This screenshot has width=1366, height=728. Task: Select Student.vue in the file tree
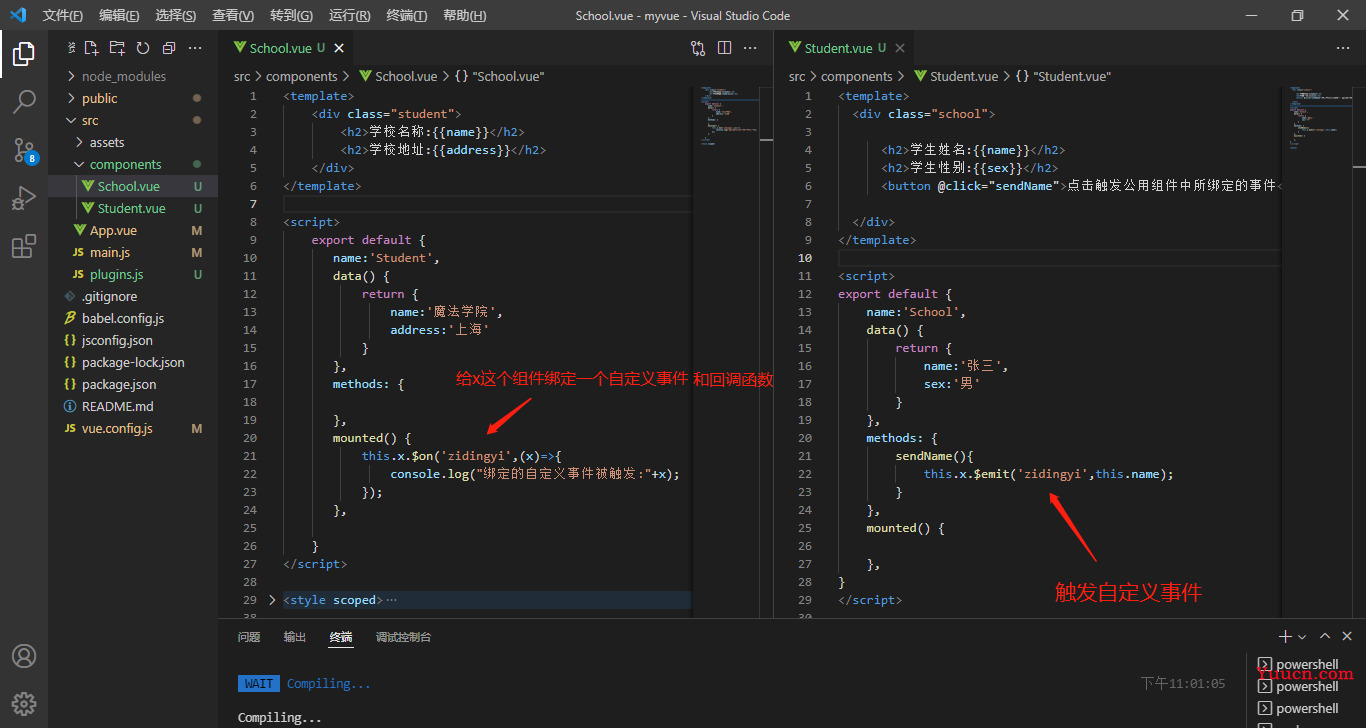[x=133, y=208]
